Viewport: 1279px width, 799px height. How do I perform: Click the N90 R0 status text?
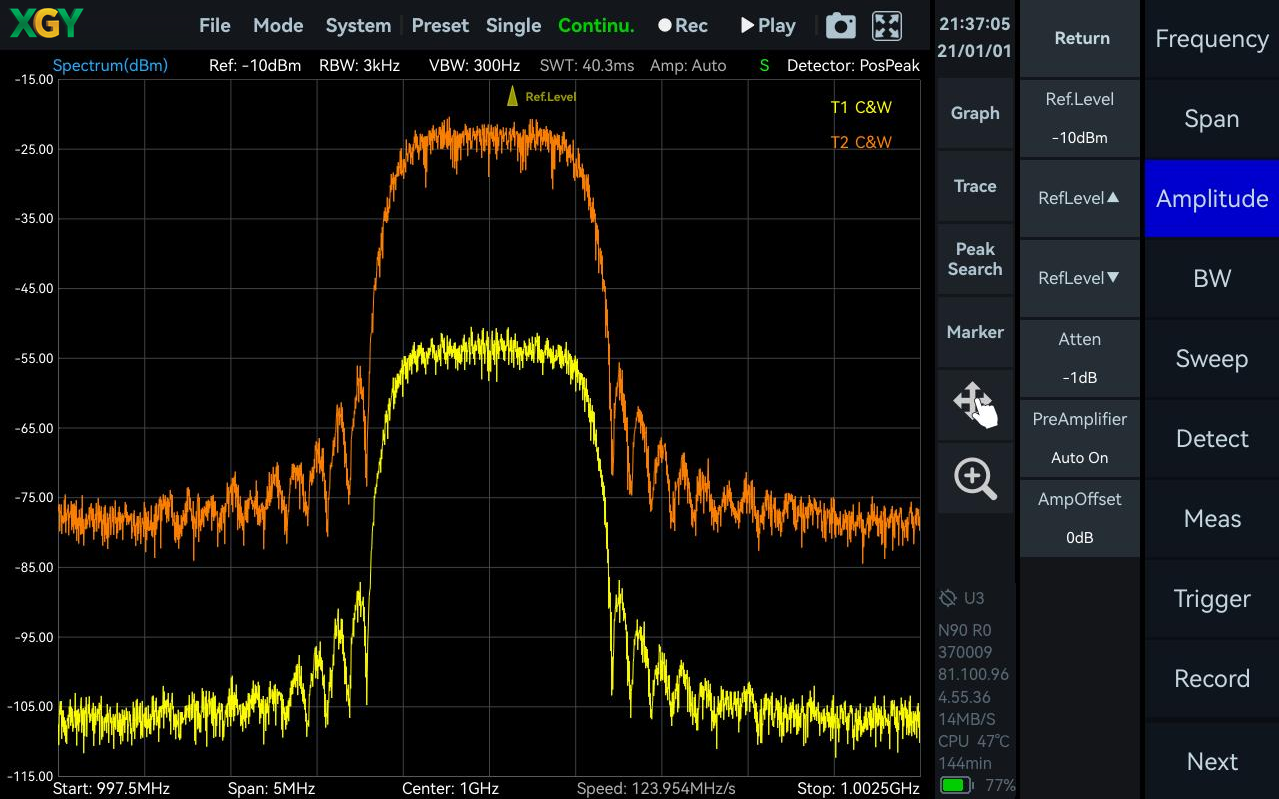click(965, 631)
